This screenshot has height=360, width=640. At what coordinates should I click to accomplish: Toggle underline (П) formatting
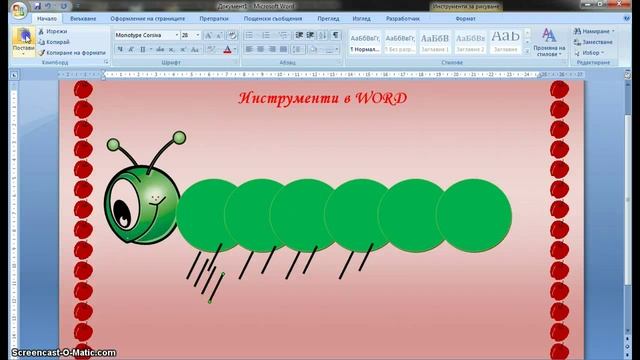click(x=142, y=49)
